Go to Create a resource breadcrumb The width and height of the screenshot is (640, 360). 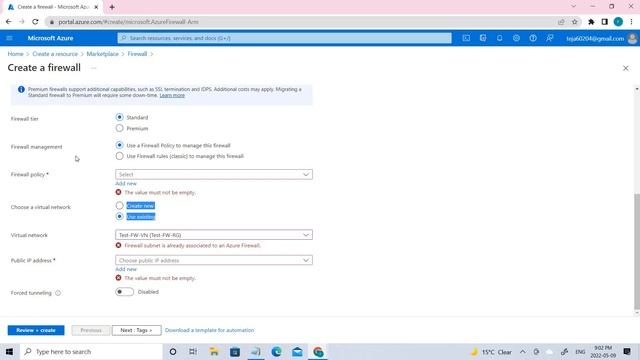click(x=55, y=54)
